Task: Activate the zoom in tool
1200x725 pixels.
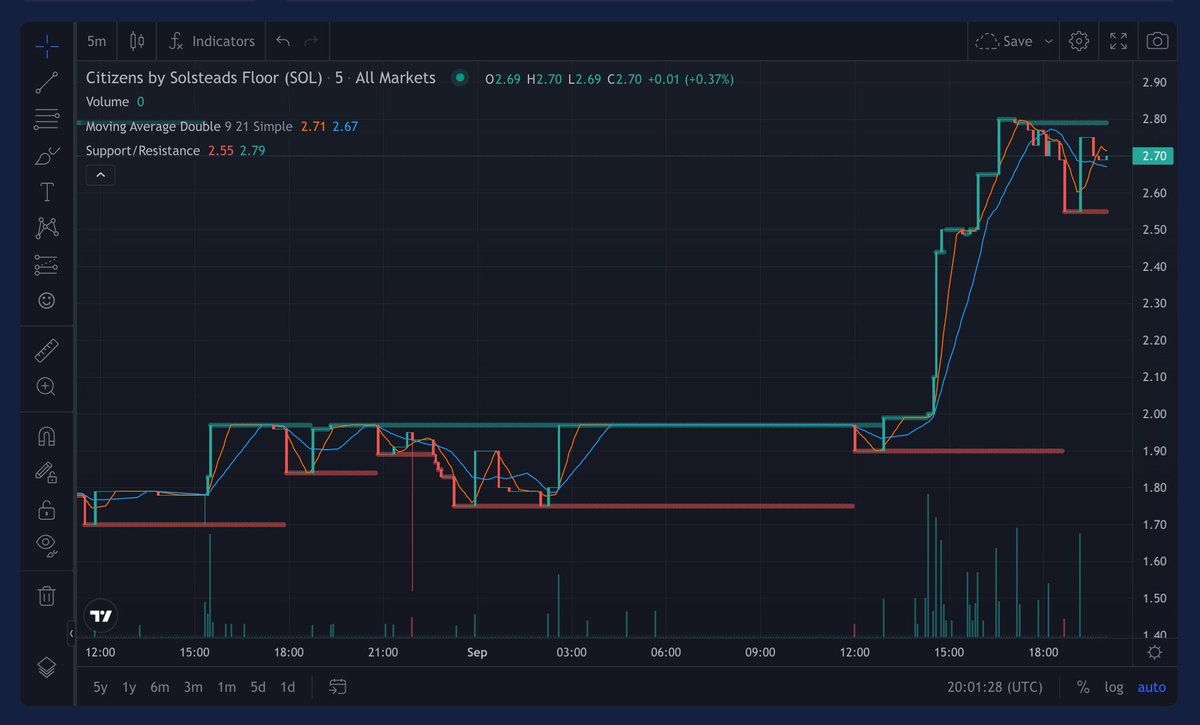Action: pyautogui.click(x=46, y=386)
